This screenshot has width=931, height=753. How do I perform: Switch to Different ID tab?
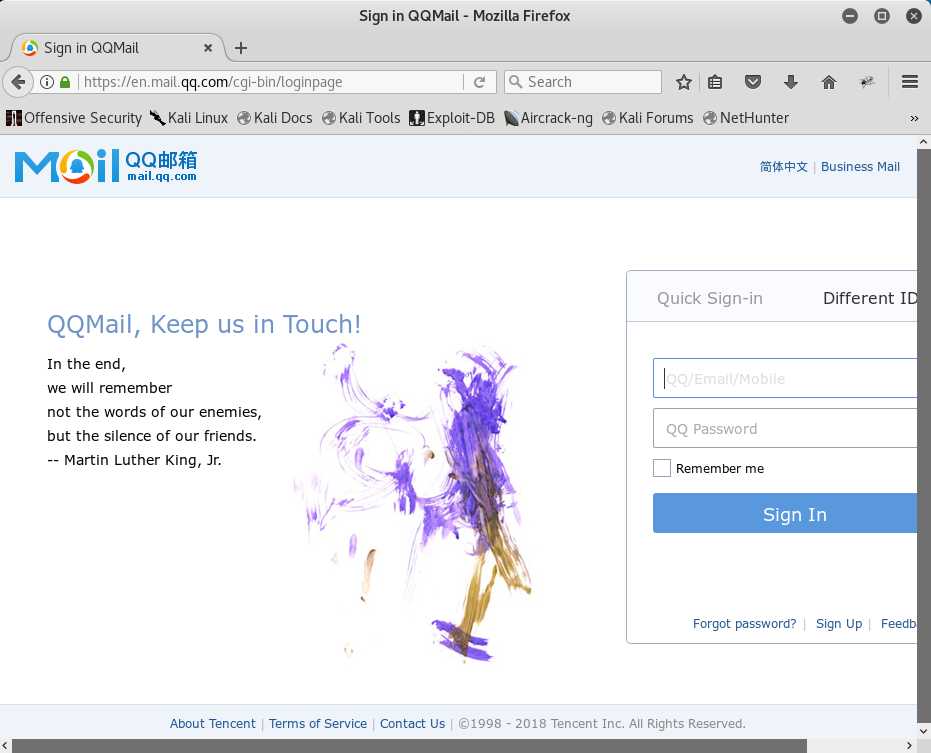point(870,298)
